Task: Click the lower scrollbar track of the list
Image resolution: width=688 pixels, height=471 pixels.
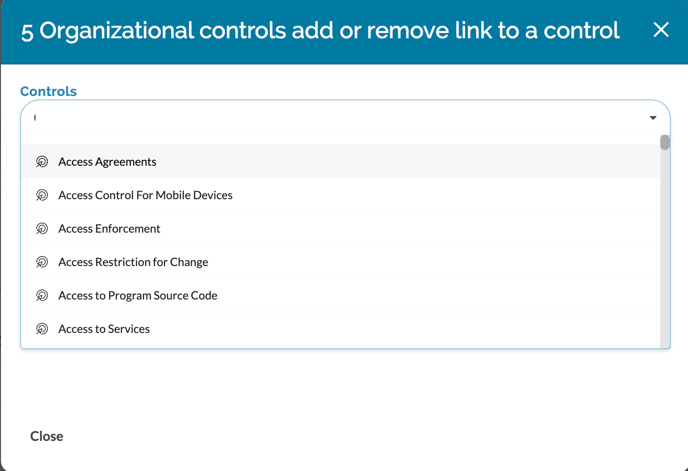Action: [665, 260]
